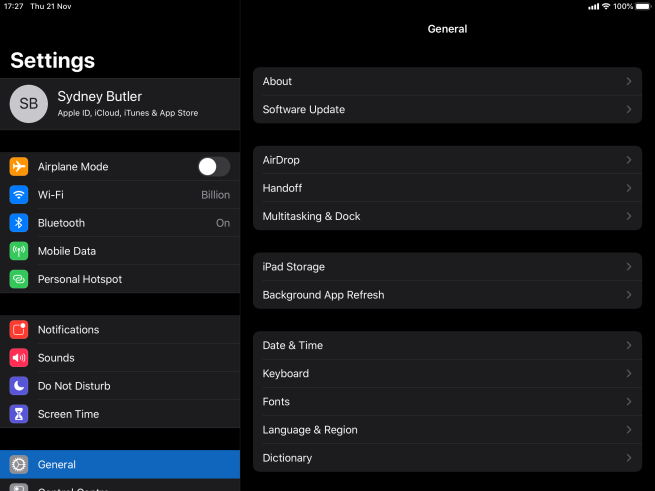Open Language & Region settings

coord(446,430)
